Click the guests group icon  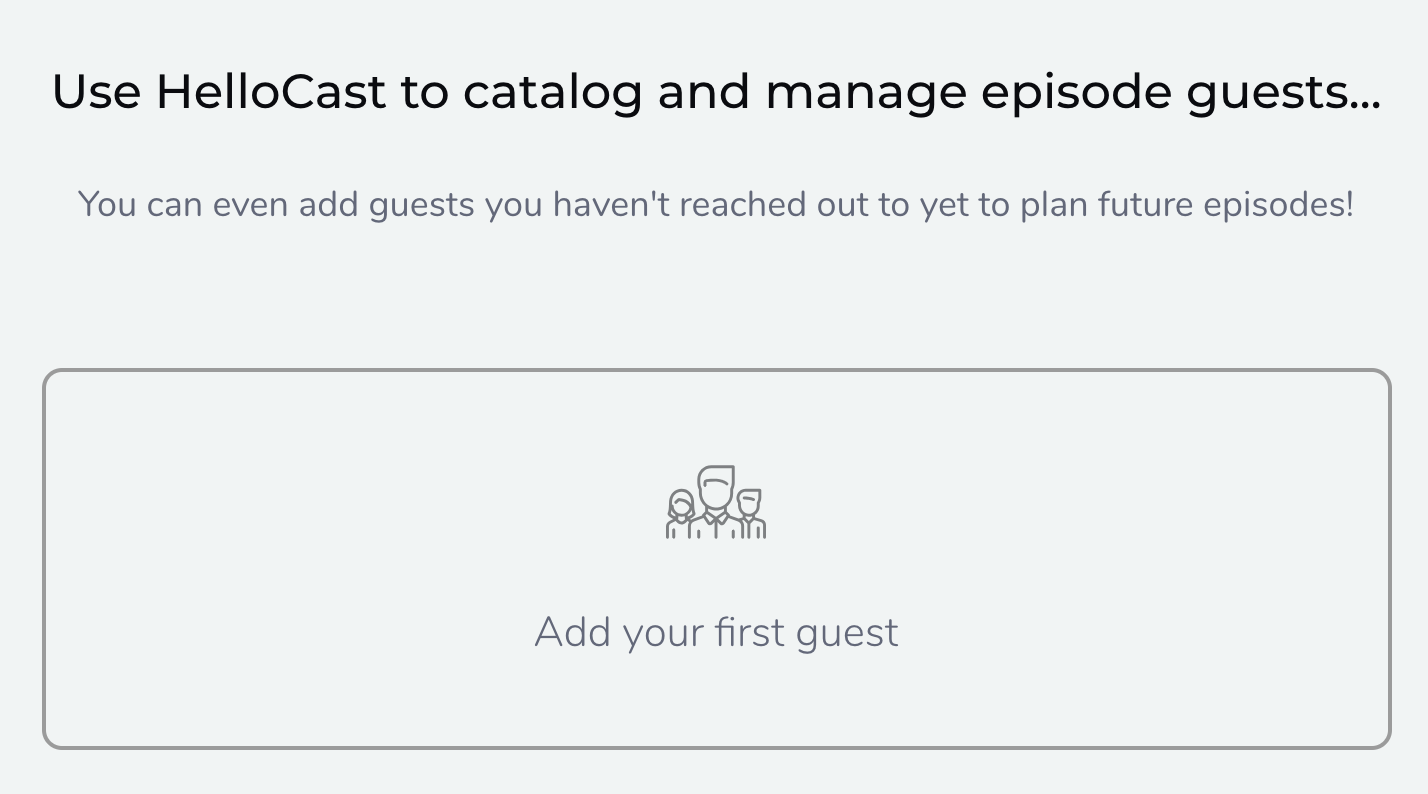[x=716, y=502]
